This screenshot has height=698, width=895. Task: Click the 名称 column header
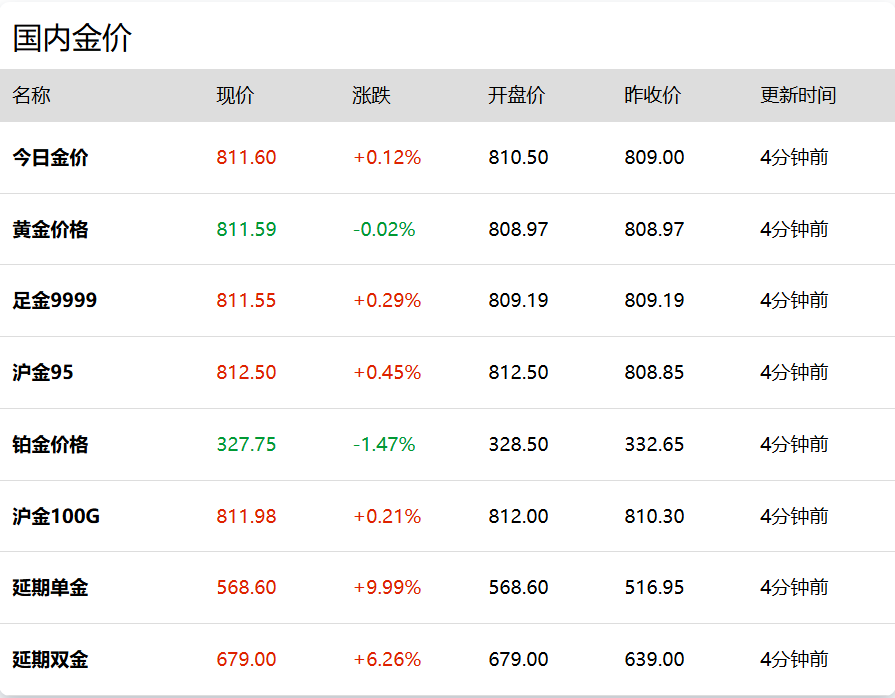(31, 96)
